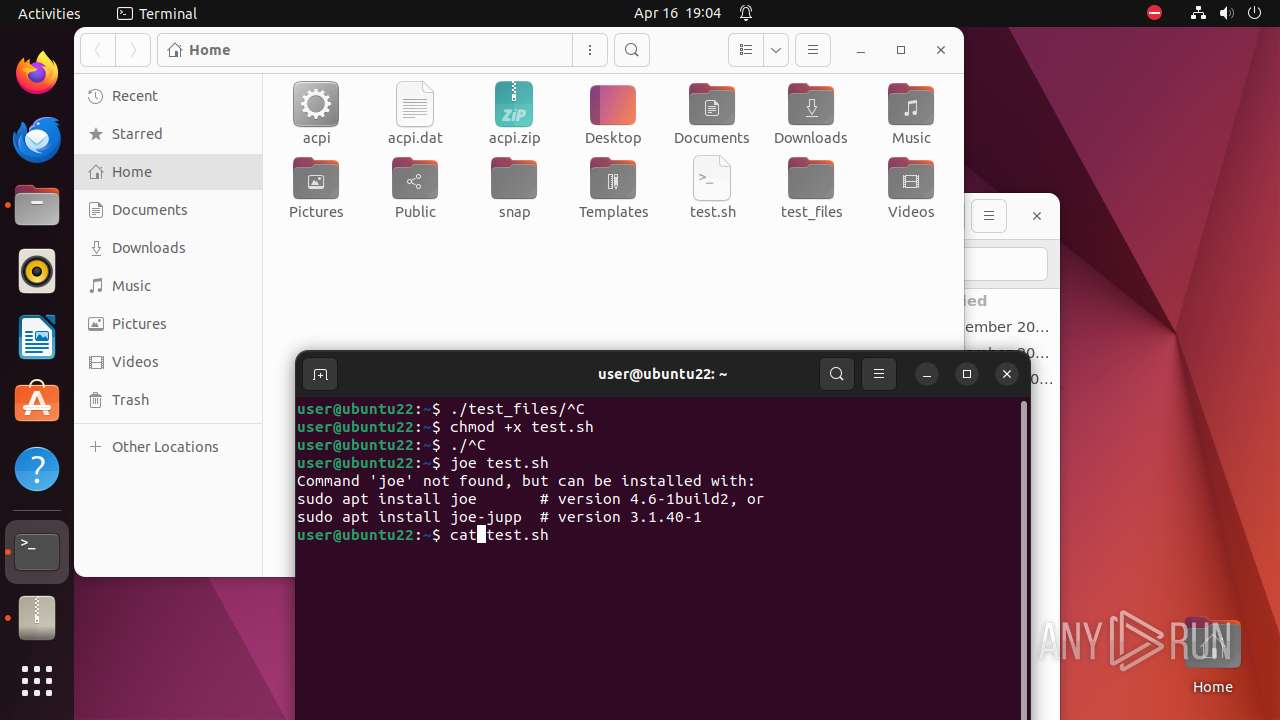Open the clock and calendar panel
The height and width of the screenshot is (720, 1280).
pyautogui.click(x=677, y=13)
